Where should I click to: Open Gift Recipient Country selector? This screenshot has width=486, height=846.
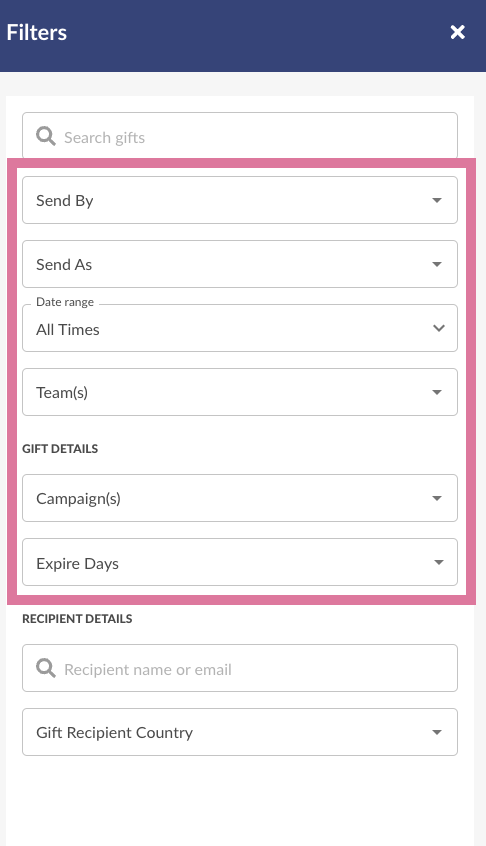pyautogui.click(x=240, y=732)
